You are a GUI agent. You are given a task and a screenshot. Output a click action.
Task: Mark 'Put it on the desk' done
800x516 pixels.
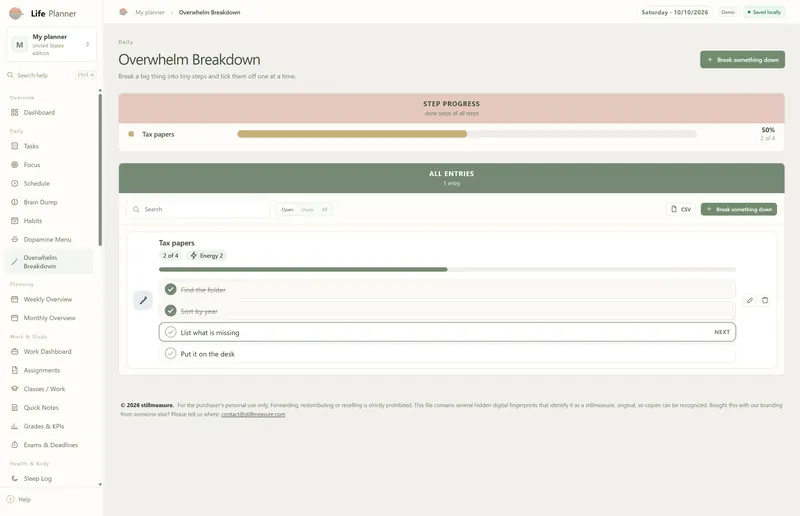(x=170, y=354)
